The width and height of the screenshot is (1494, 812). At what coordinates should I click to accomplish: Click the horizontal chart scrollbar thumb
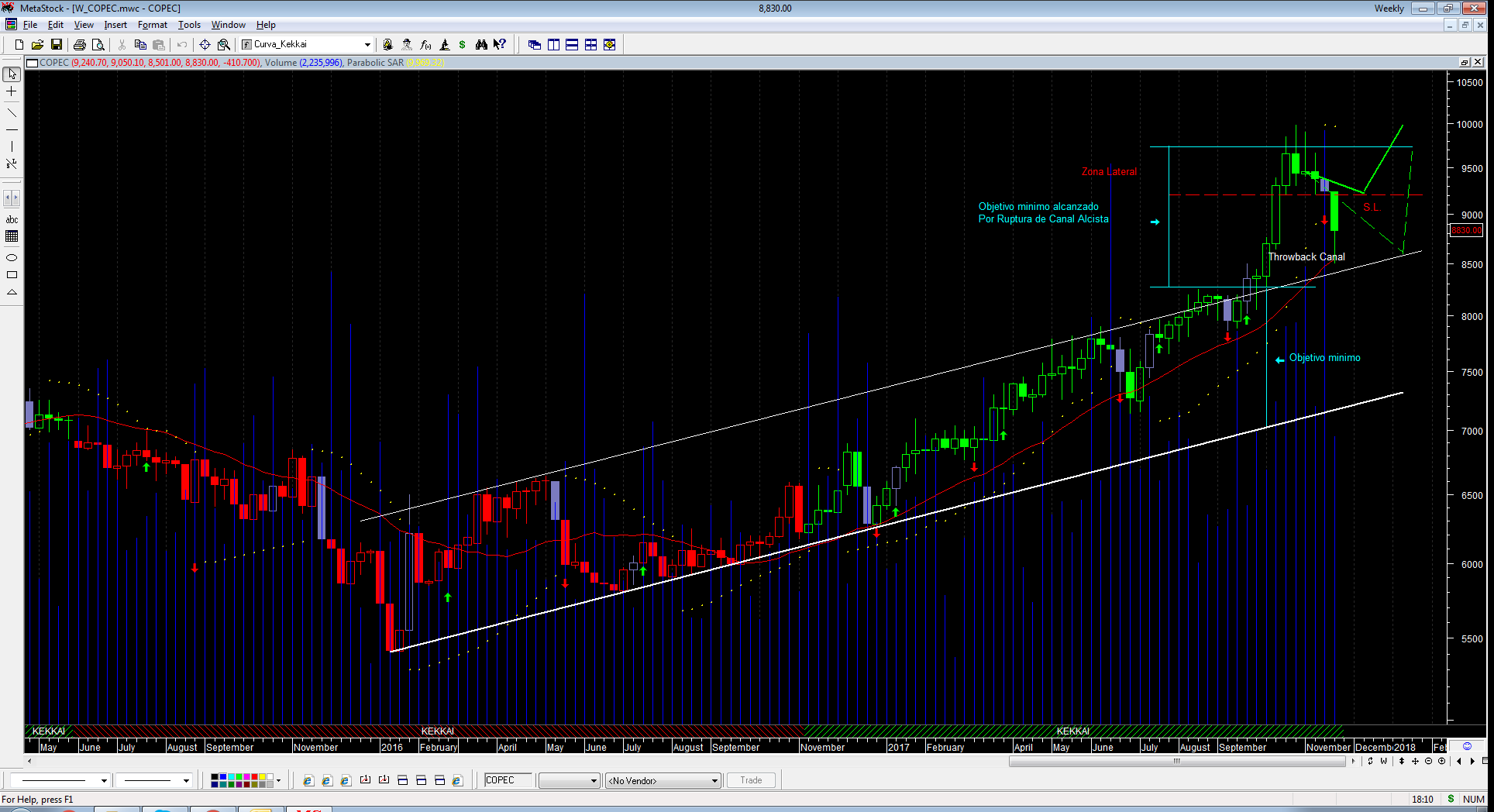tap(1178, 761)
